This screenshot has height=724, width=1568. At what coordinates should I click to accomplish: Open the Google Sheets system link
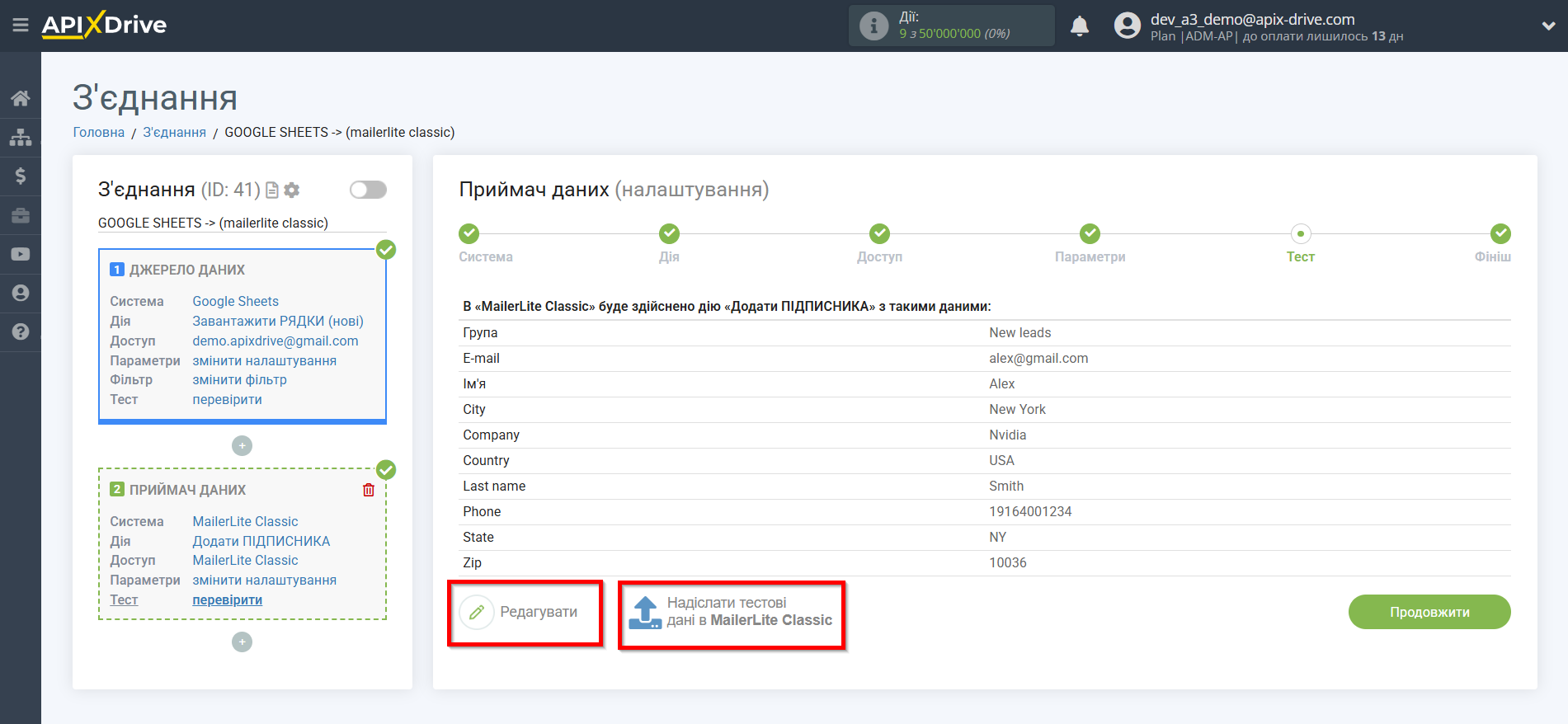[x=236, y=302]
